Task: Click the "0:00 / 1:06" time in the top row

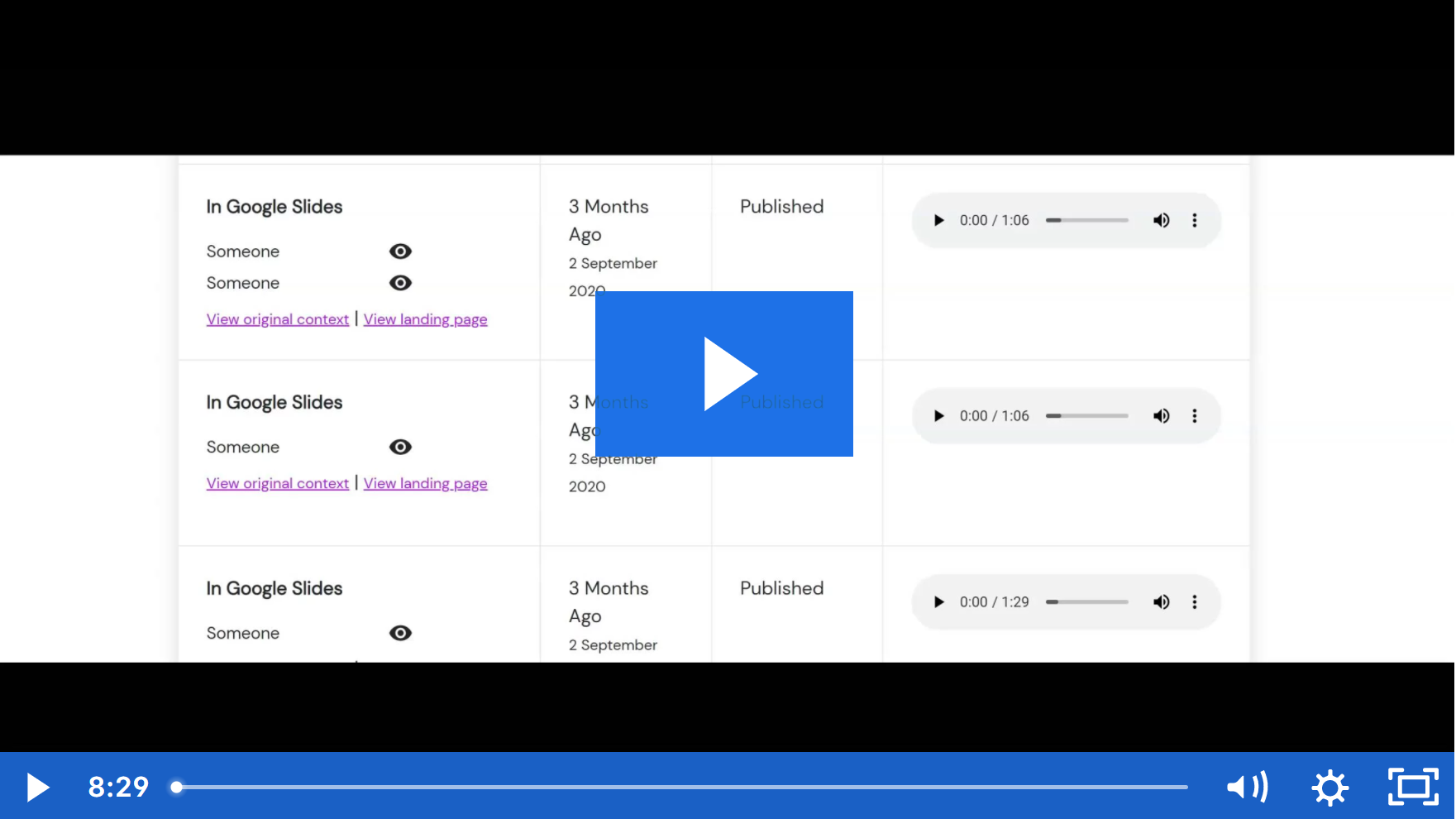Action: coord(995,221)
